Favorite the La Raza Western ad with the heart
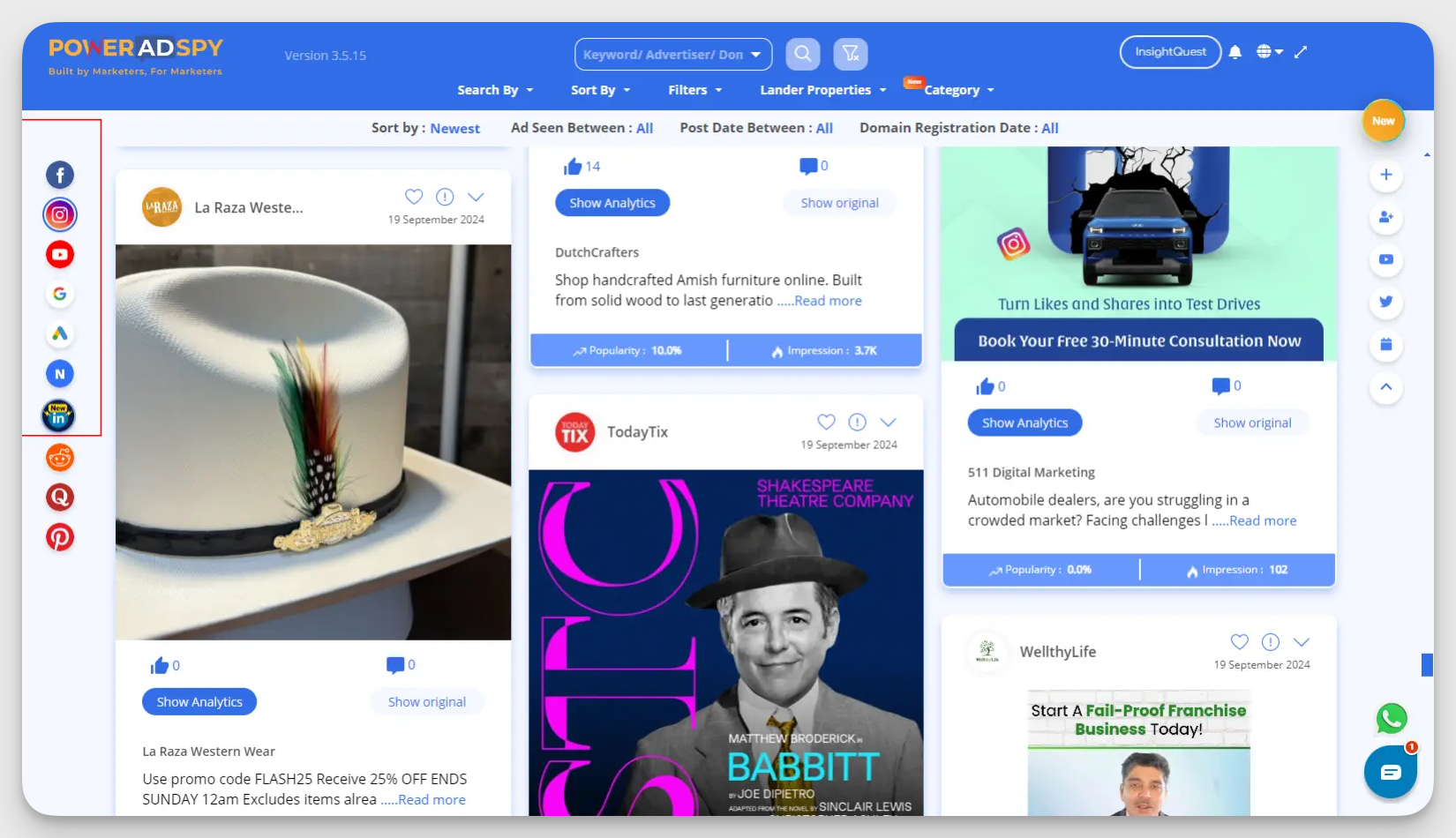 (x=414, y=197)
